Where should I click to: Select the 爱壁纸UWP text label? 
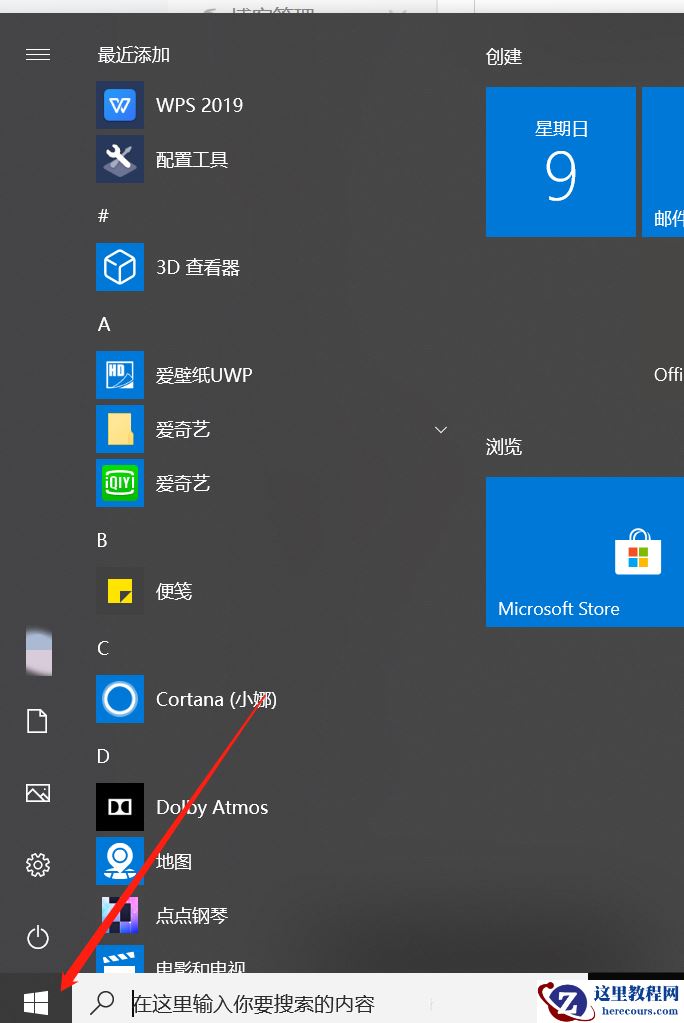point(204,375)
